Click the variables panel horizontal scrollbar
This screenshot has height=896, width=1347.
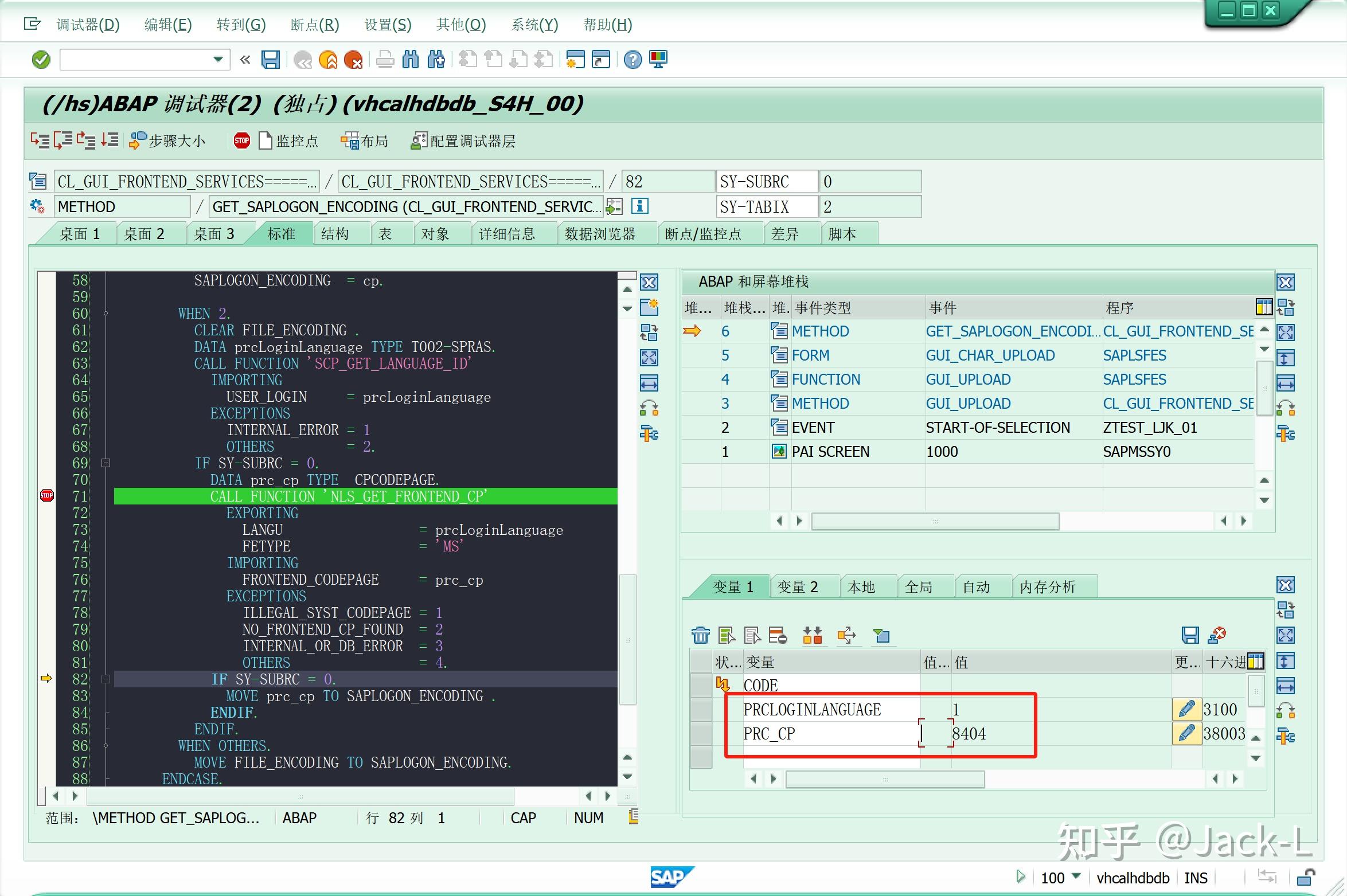[885, 779]
